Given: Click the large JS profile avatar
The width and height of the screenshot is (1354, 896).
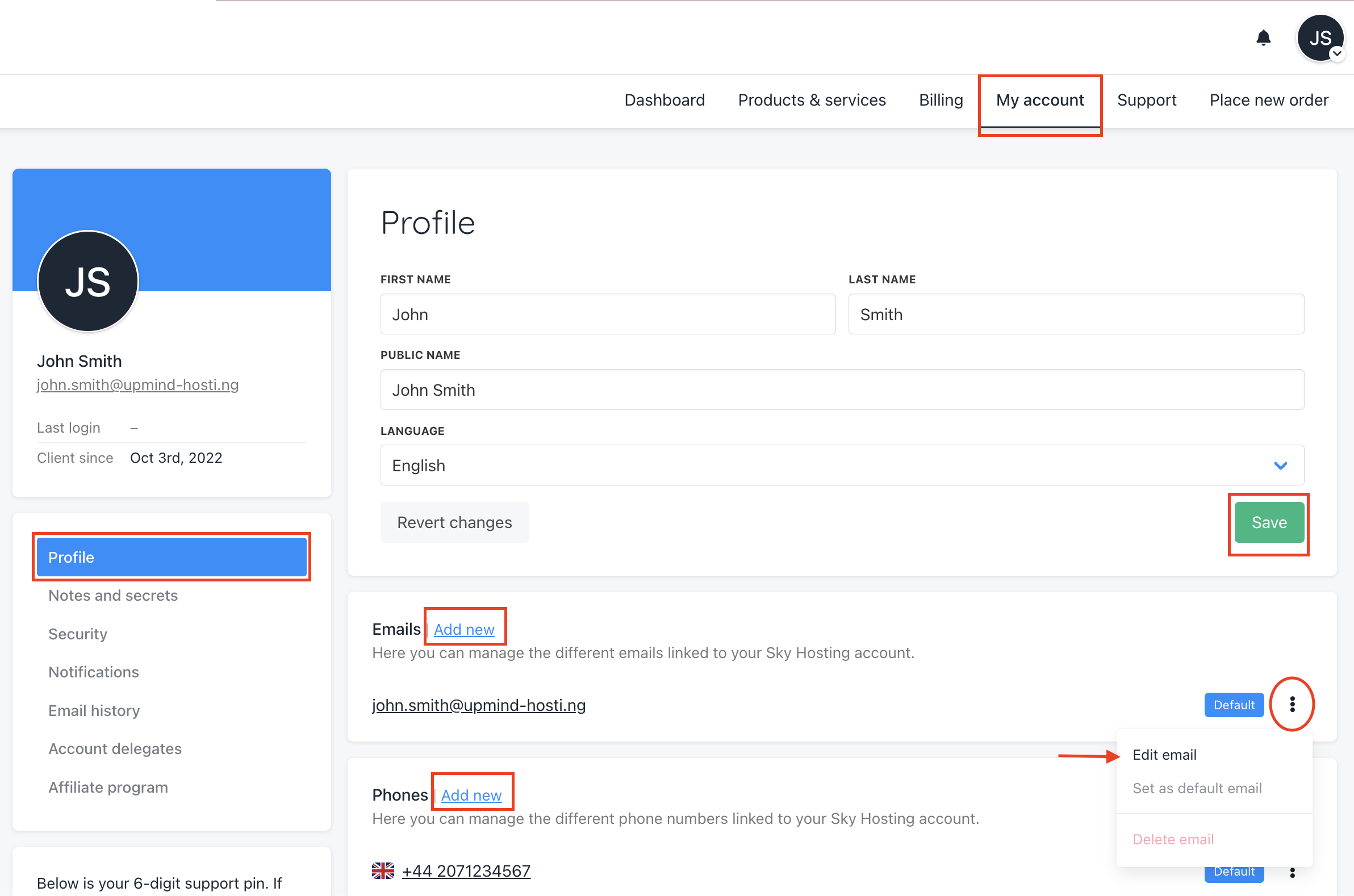Looking at the screenshot, I should coord(88,281).
